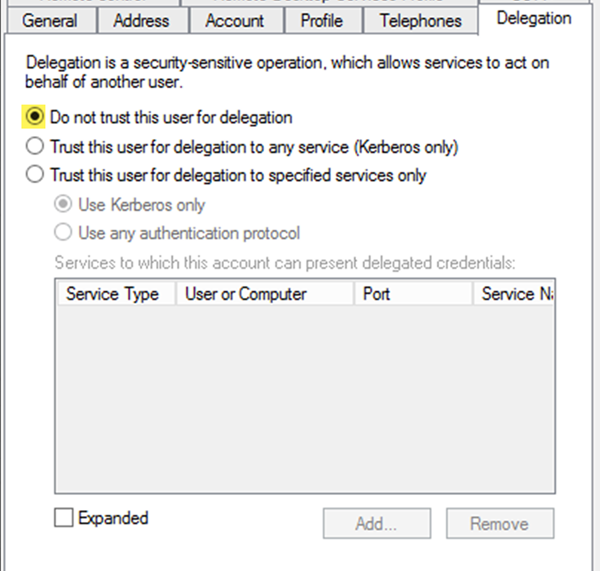Click the 'User or Computer' column header

point(263,294)
